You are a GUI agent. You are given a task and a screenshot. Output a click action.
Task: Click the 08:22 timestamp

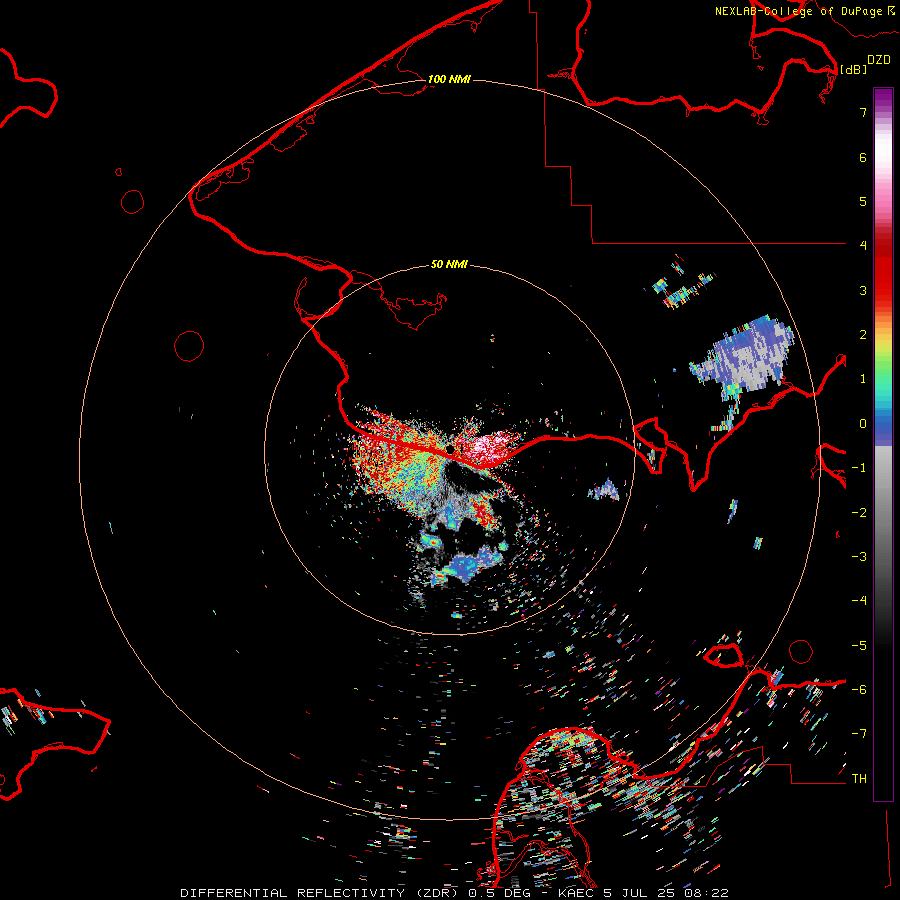pyautogui.click(x=706, y=893)
